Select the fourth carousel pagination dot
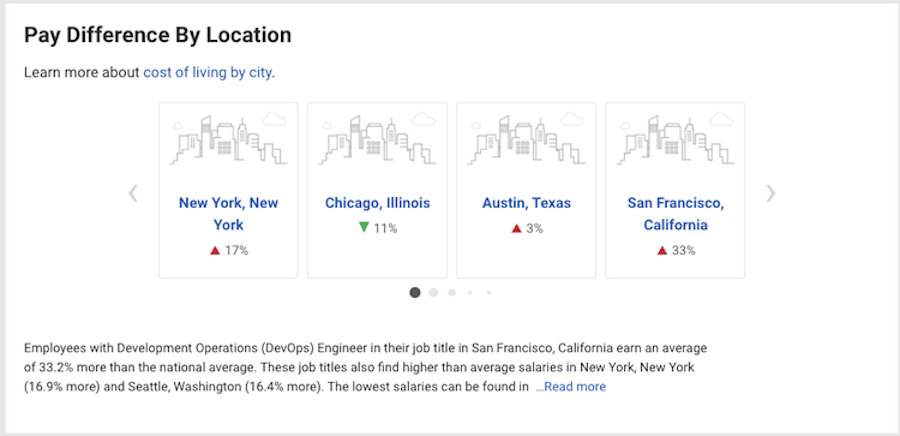Viewport: 900px width, 436px height. [x=470, y=292]
